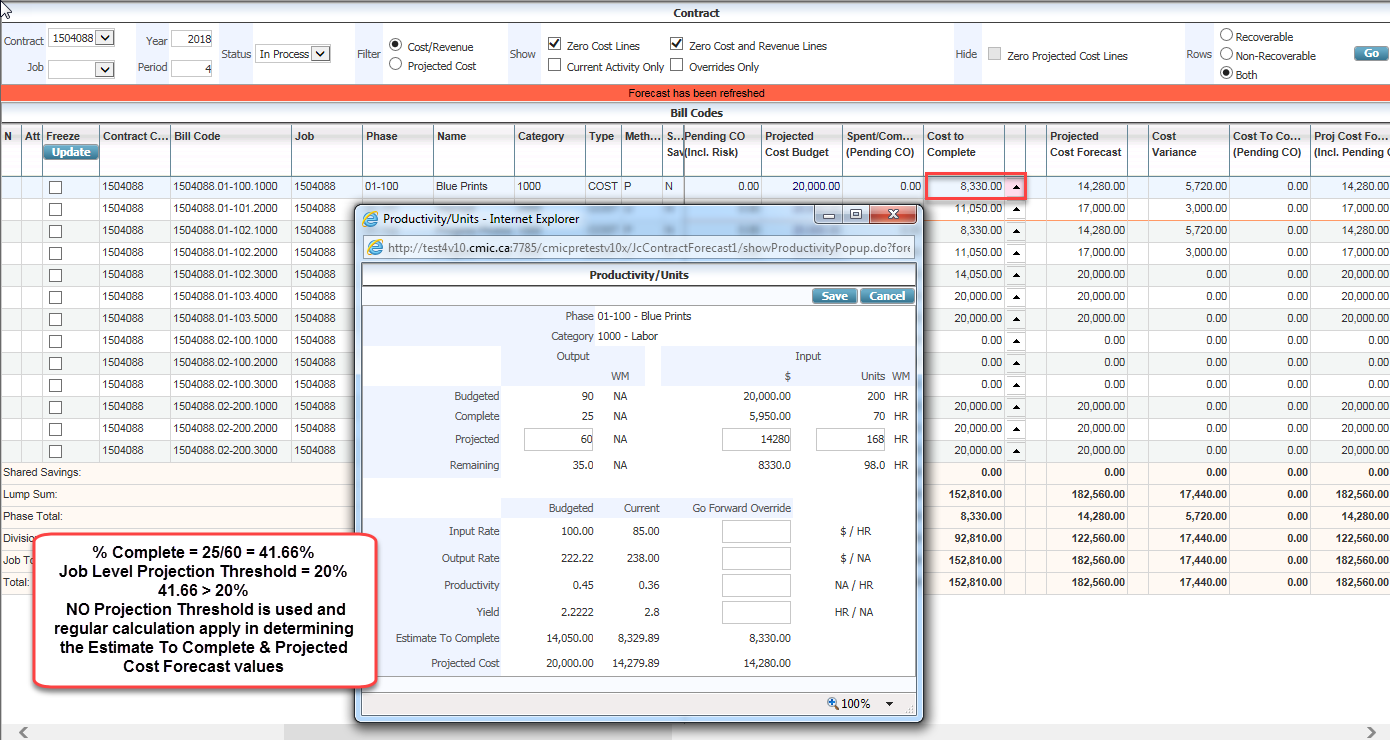Click arrow icon beside second 11,050.00 row
Screen dimensions: 1390x740
(1016, 253)
